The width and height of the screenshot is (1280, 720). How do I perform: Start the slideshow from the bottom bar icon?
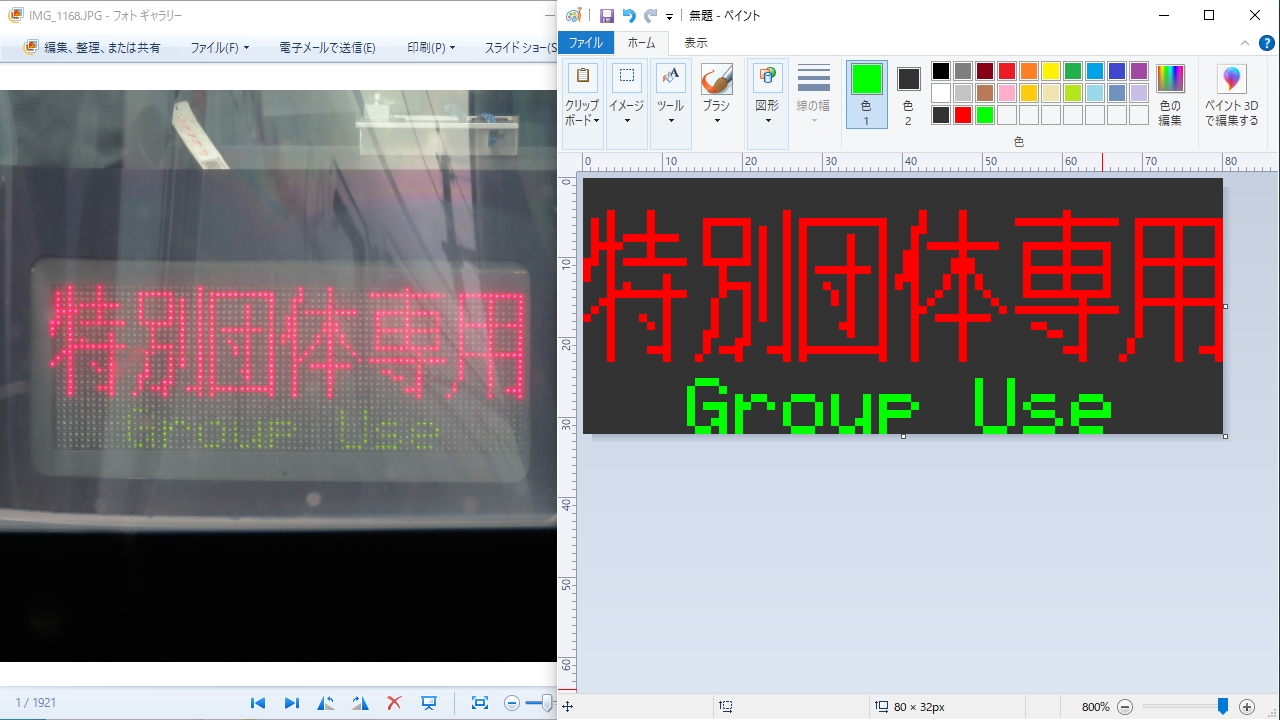(429, 703)
